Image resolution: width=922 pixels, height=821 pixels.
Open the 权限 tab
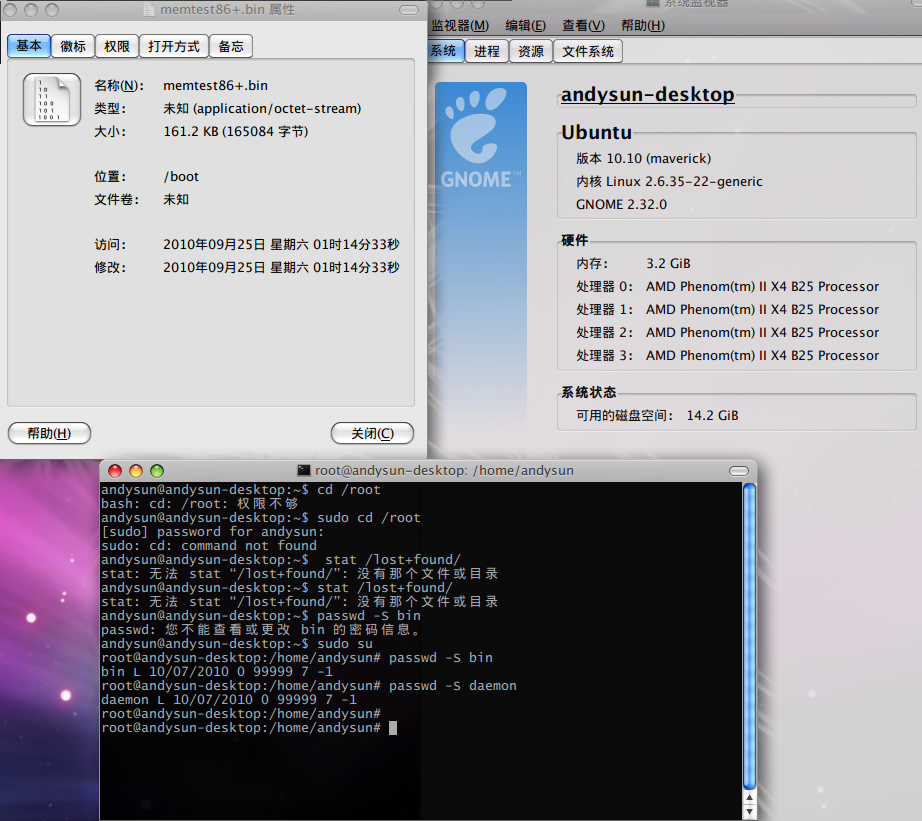116,46
